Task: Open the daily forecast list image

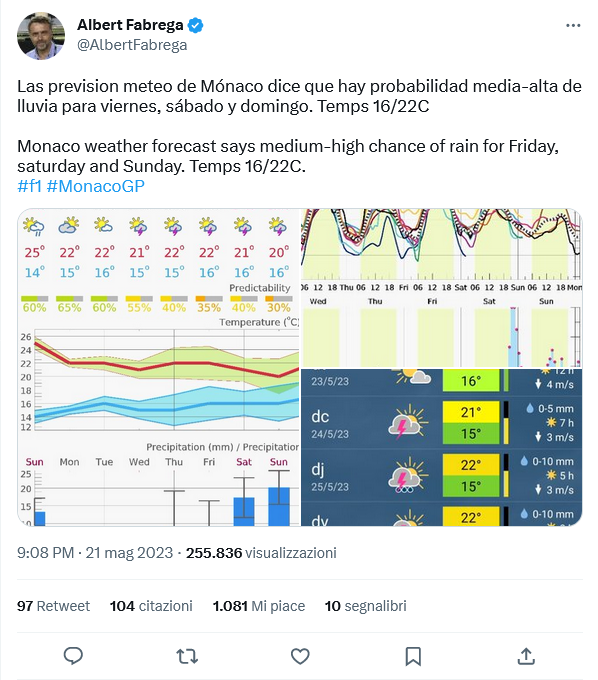Action: (x=441, y=448)
